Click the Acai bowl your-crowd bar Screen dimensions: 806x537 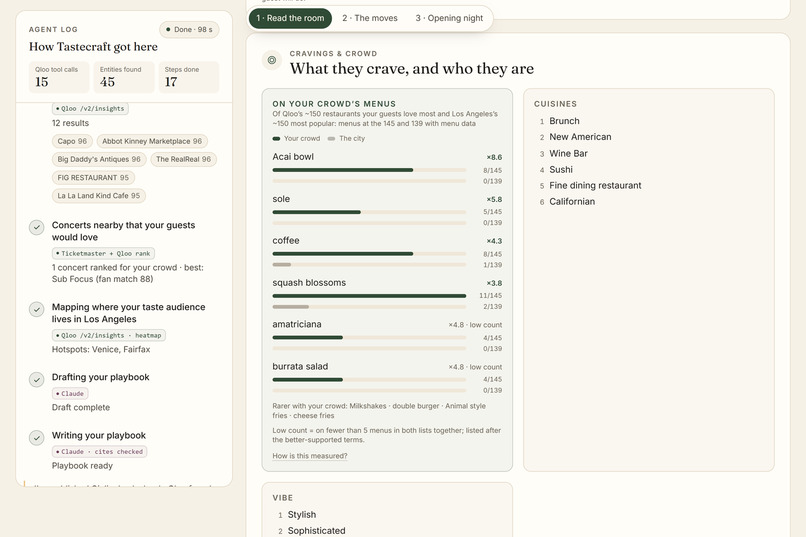(343, 170)
